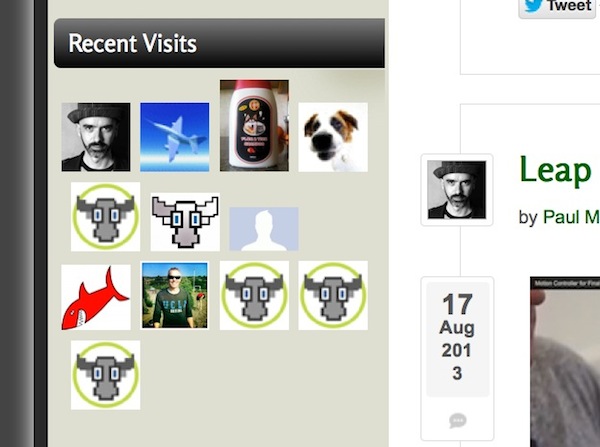Click the comment bubble icon below the date
The image size is (600, 447).
458,421
